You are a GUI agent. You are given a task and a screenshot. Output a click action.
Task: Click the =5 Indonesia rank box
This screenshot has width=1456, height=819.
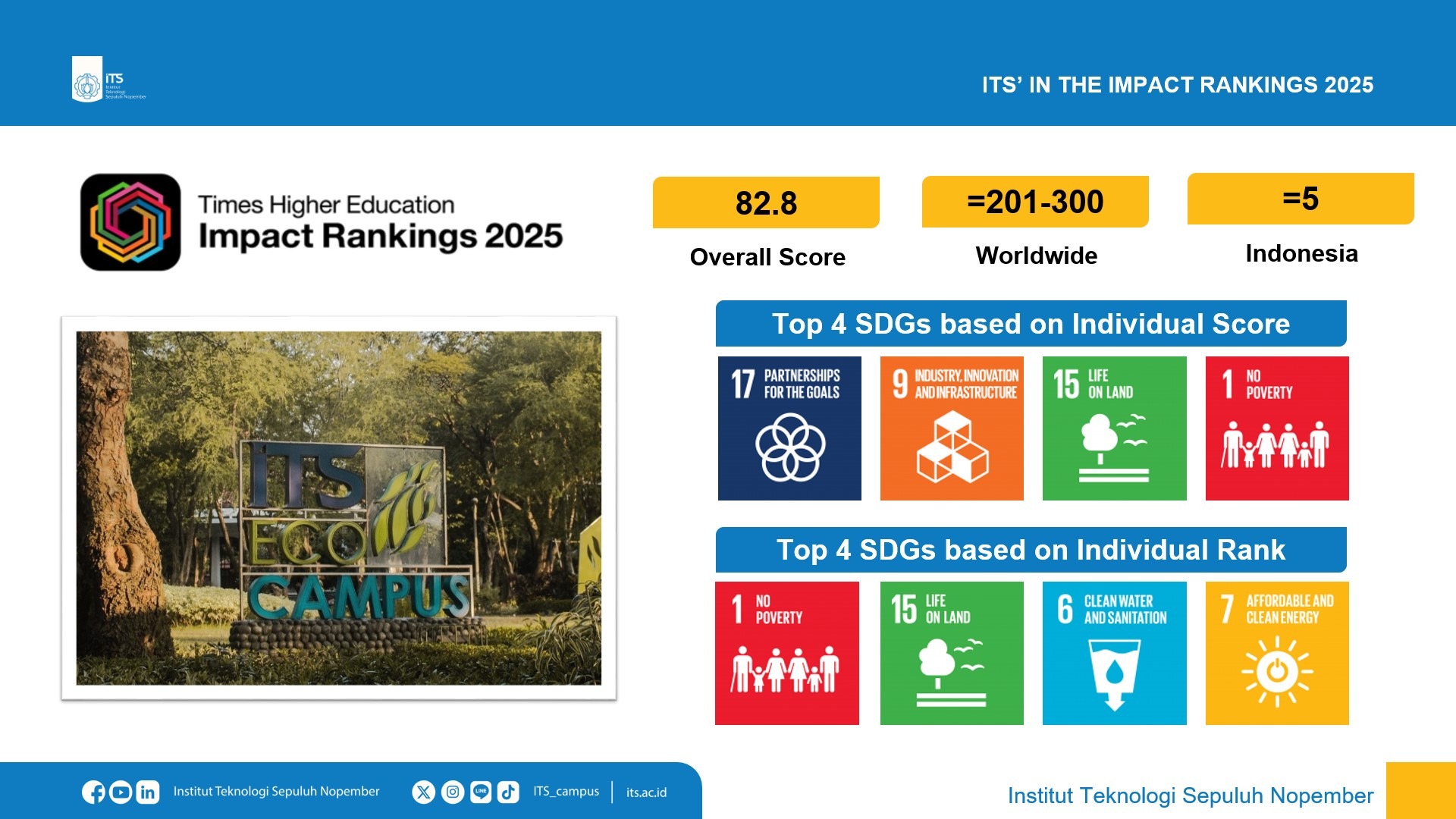(1301, 199)
